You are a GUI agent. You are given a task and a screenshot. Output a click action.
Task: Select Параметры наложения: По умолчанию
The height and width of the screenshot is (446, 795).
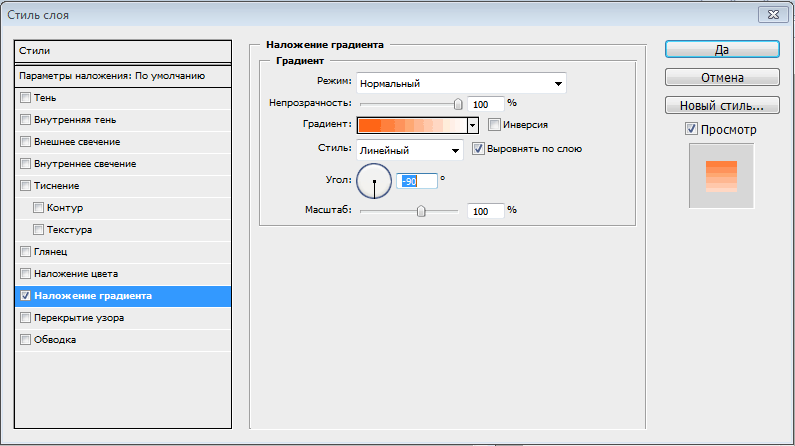tap(123, 76)
